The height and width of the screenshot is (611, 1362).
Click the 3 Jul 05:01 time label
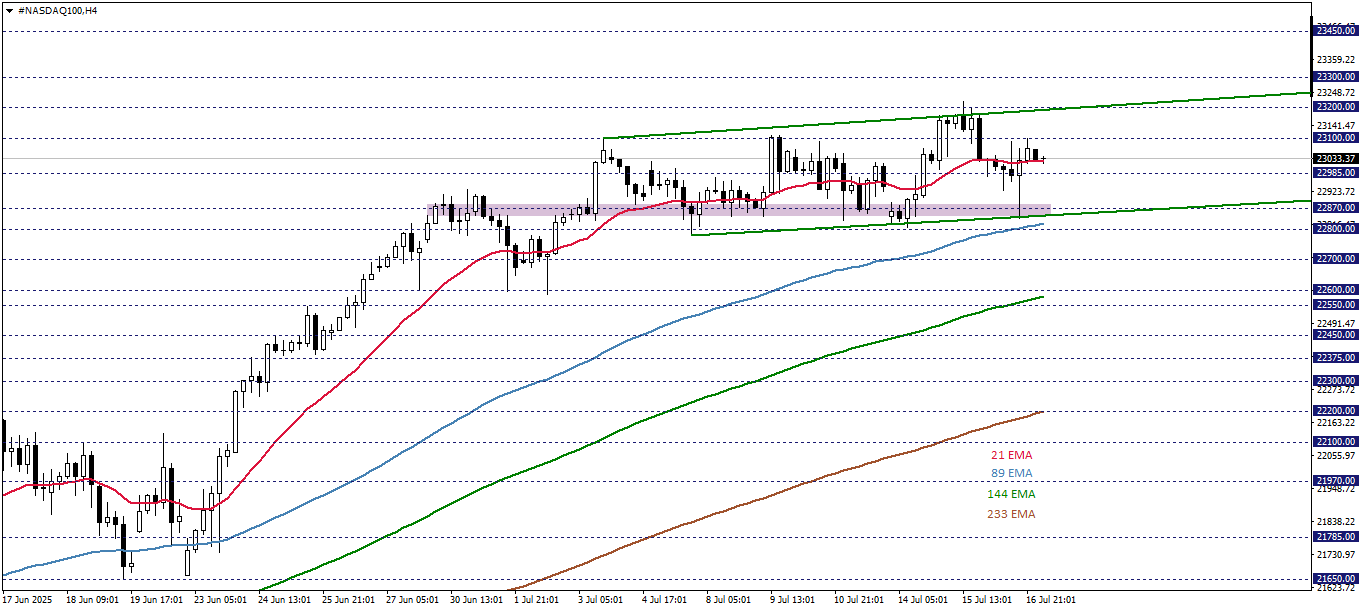tap(602, 600)
